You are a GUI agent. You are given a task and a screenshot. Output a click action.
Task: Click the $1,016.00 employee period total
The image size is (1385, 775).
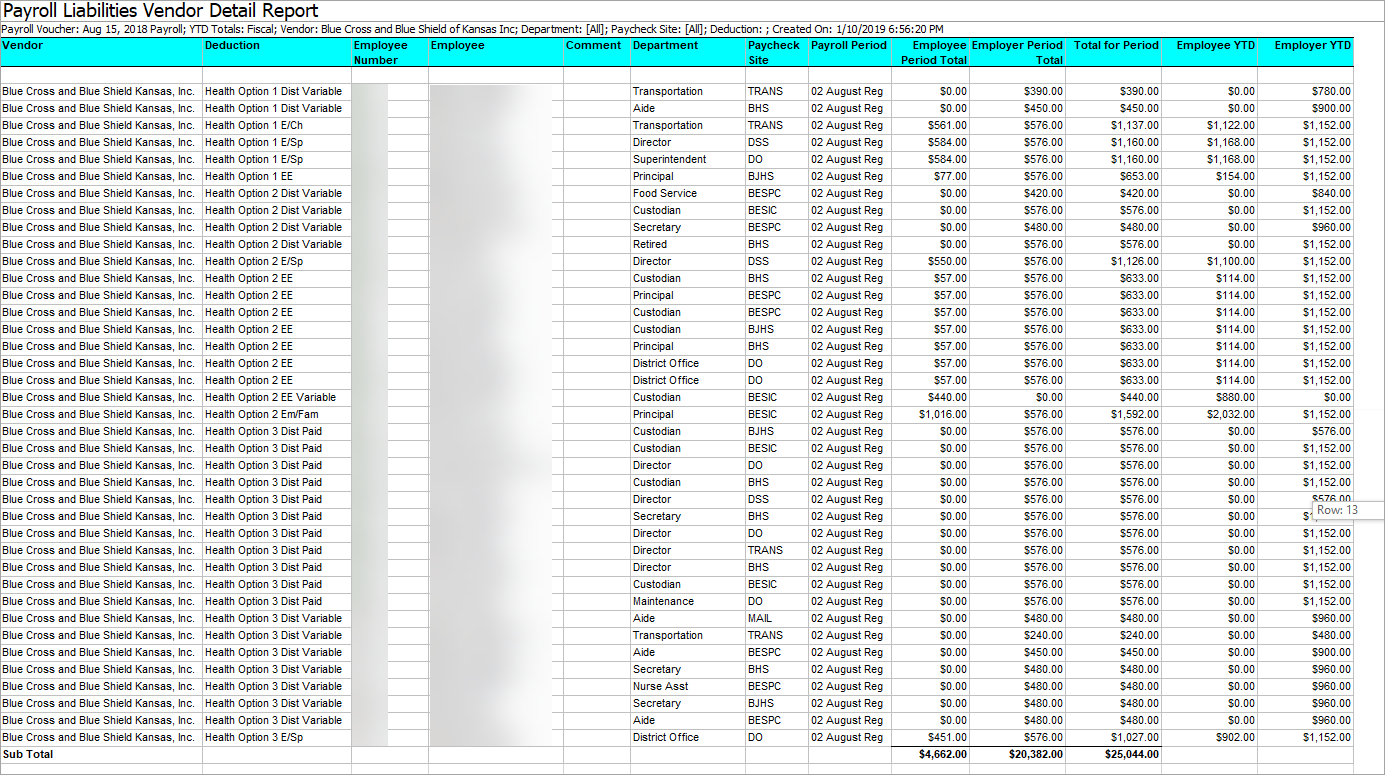click(x=942, y=415)
